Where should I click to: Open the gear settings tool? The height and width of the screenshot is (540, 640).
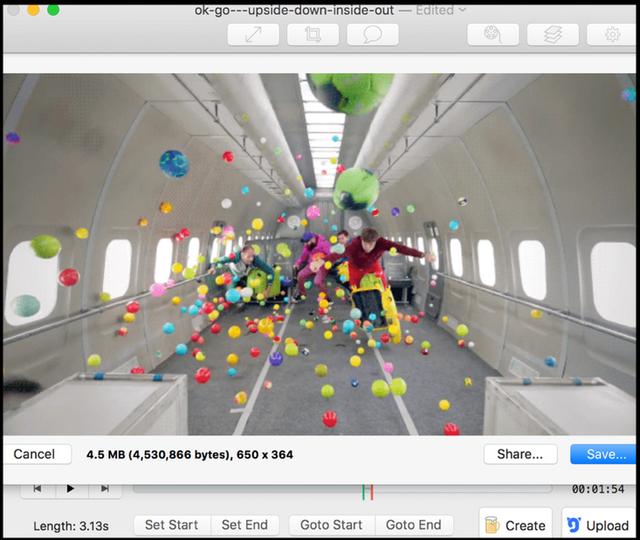[612, 34]
